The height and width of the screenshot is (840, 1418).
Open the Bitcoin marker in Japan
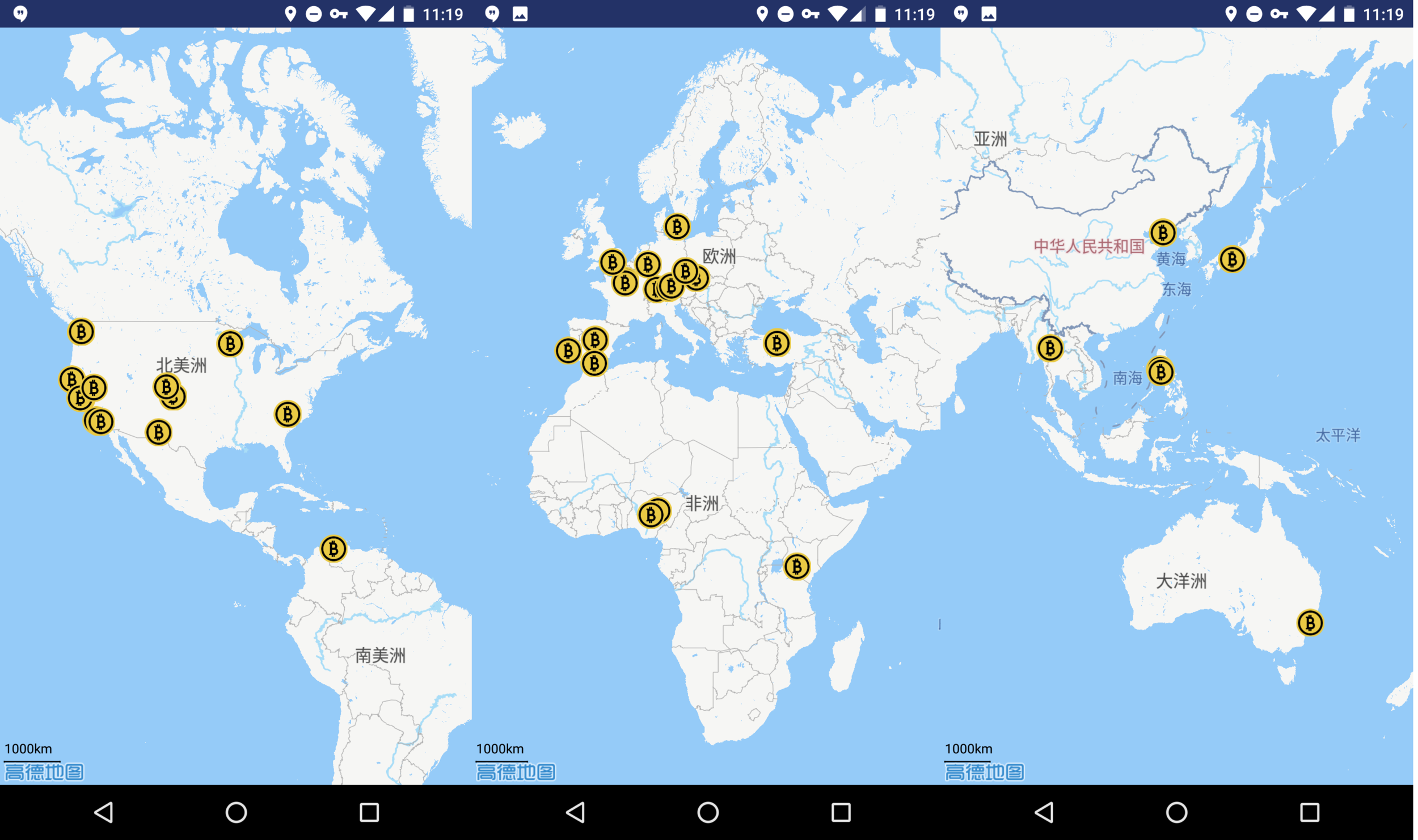(x=1232, y=260)
